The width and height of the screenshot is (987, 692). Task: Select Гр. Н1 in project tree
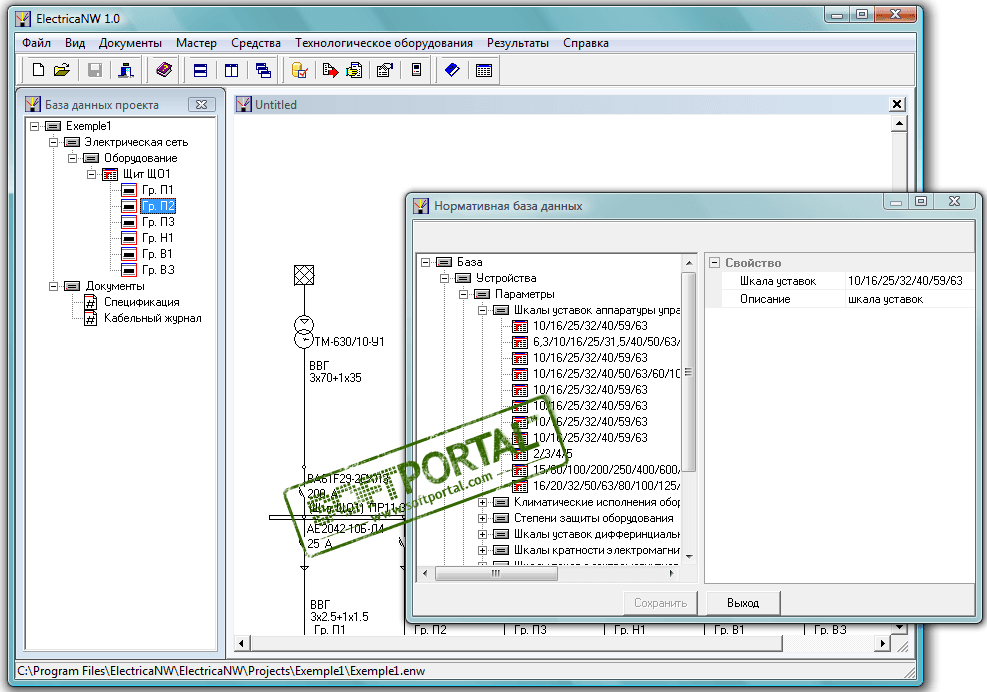click(157, 238)
